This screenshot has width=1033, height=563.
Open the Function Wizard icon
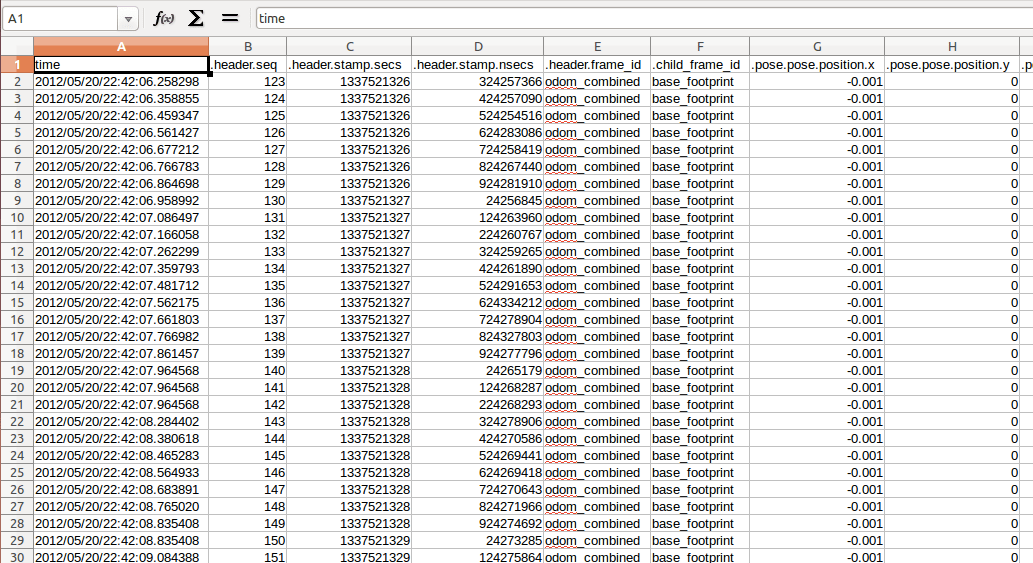pos(163,18)
